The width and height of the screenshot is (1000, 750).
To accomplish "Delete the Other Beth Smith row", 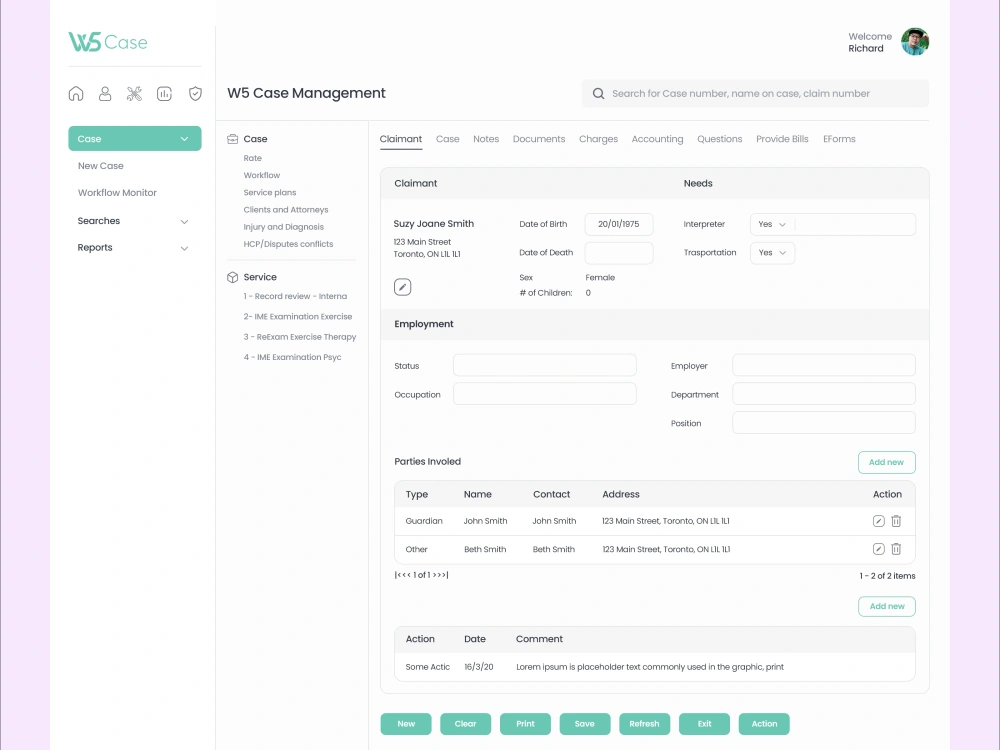I will click(x=896, y=549).
